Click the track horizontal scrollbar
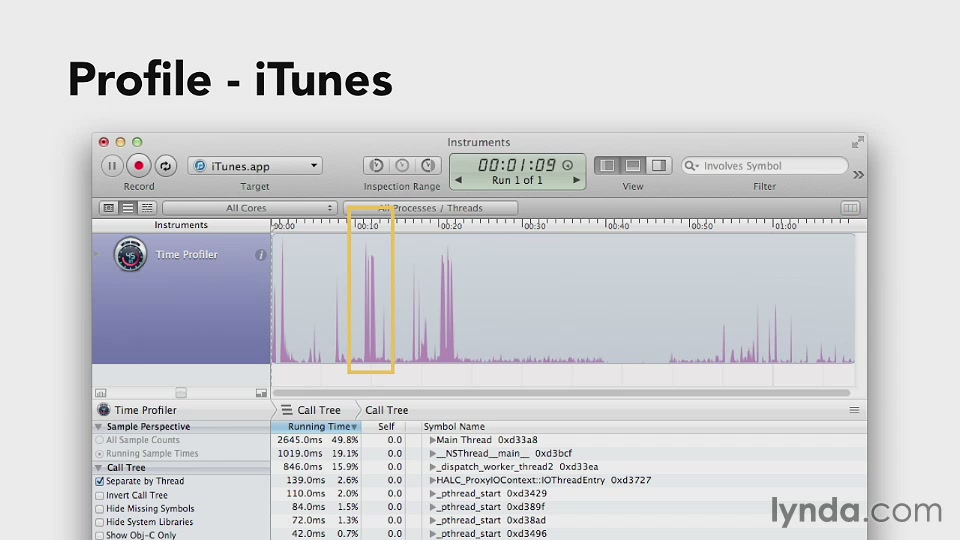Image resolution: width=960 pixels, height=540 pixels. 561,392
